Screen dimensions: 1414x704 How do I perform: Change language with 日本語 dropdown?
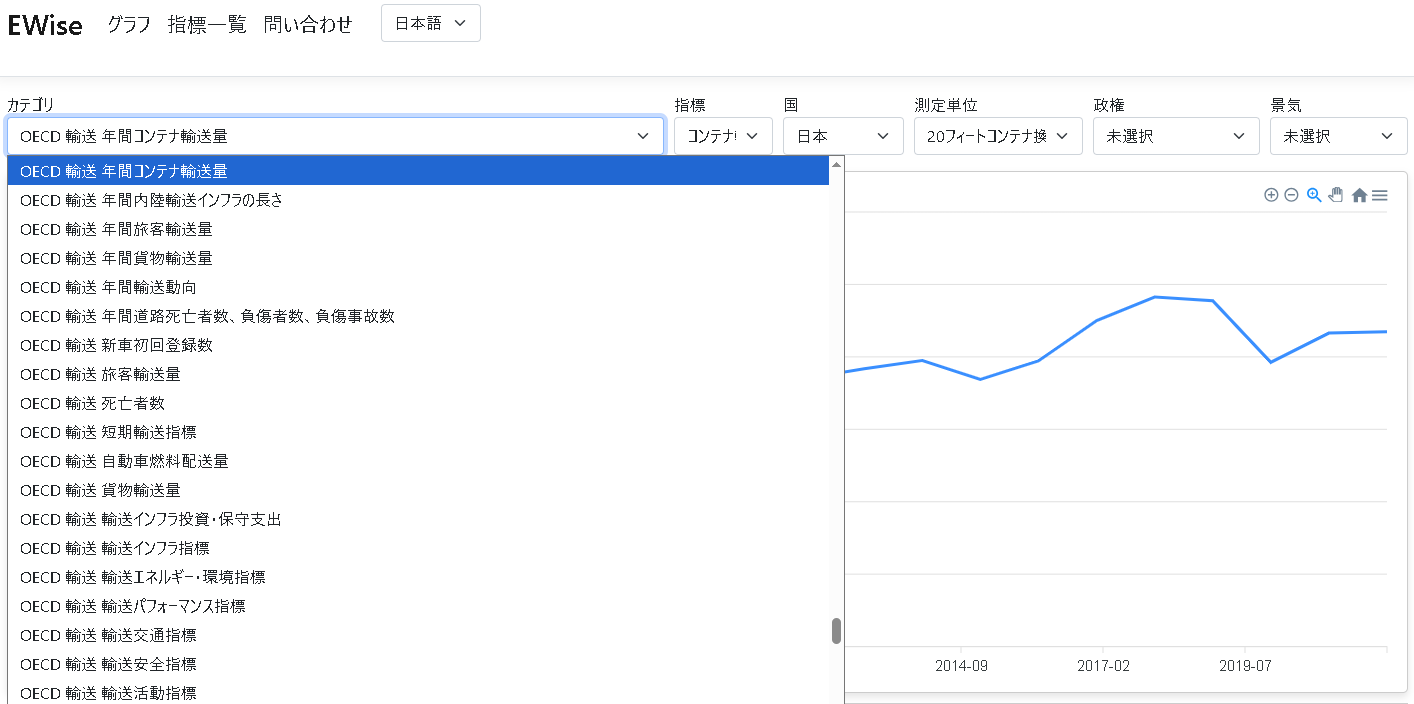(x=431, y=23)
